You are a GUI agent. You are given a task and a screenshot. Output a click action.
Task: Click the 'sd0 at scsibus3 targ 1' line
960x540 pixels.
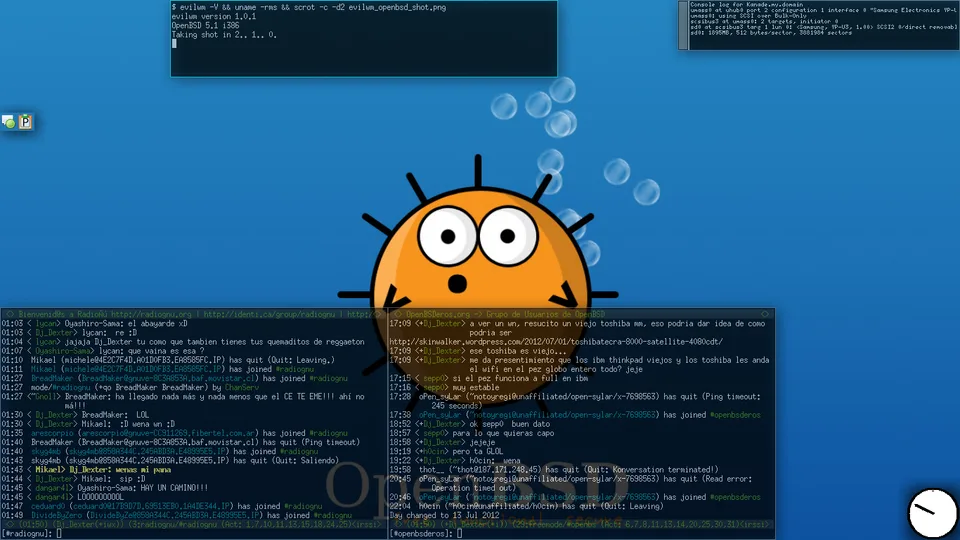[x=824, y=27]
